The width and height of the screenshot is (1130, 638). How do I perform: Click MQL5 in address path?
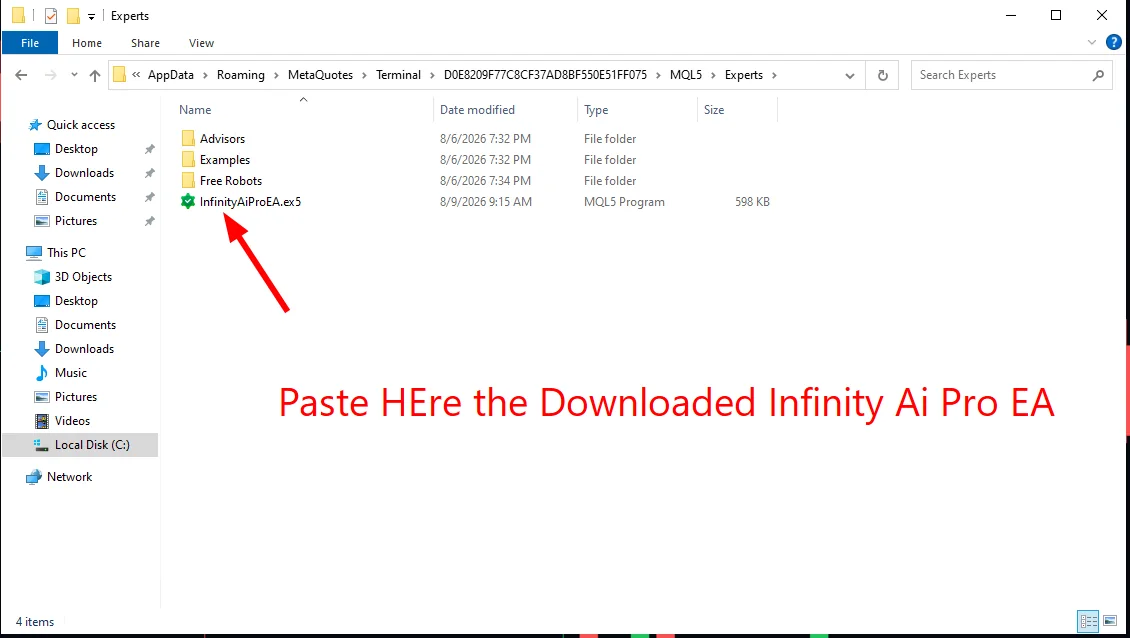(x=685, y=75)
